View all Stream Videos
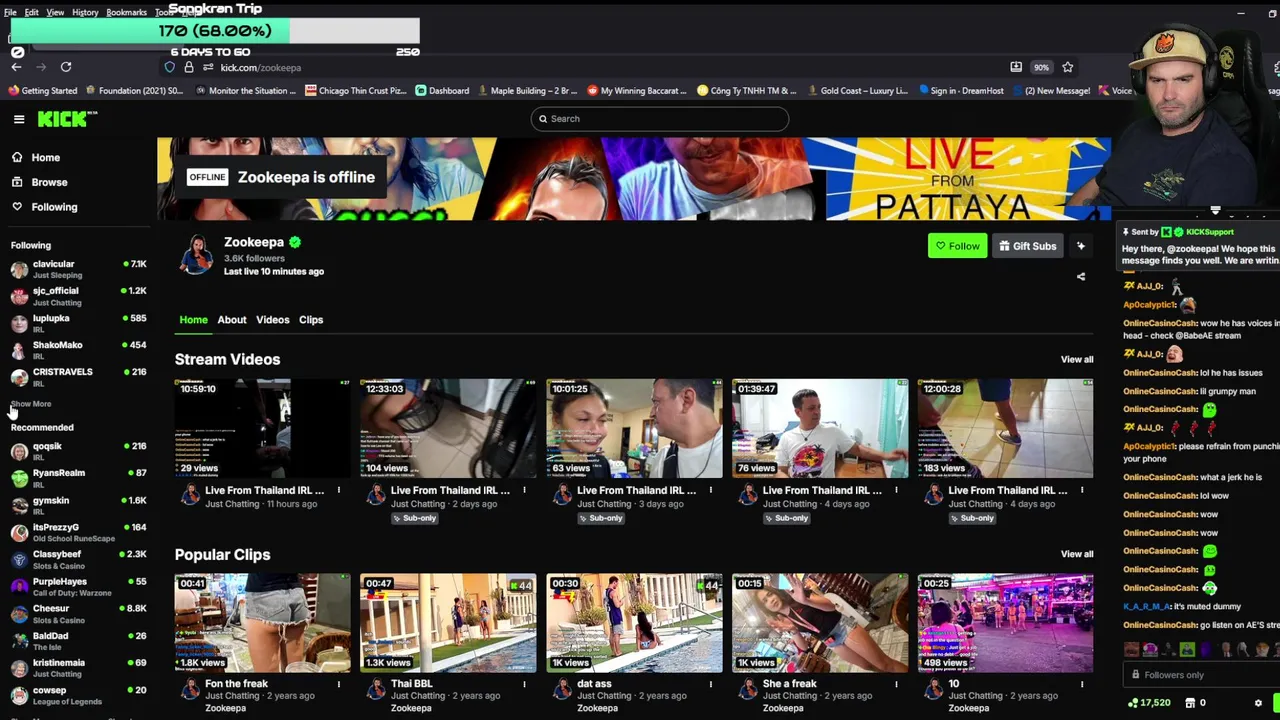This screenshot has width=1280, height=720. (1077, 359)
